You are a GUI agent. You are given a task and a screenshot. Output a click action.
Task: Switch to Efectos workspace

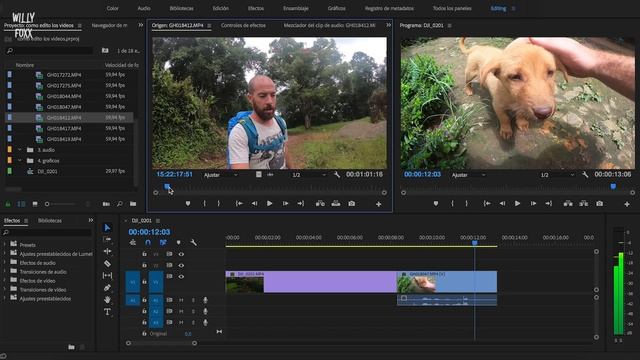click(256, 8)
